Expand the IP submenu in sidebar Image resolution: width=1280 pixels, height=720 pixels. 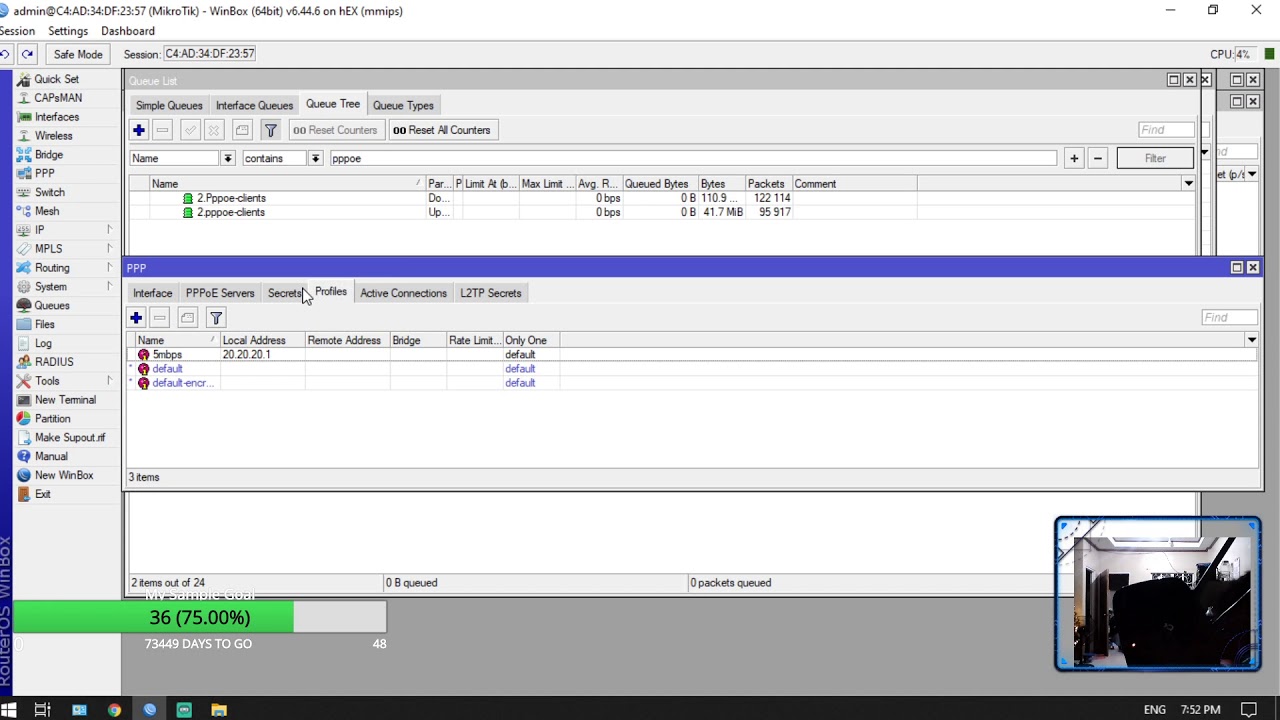click(x=109, y=230)
